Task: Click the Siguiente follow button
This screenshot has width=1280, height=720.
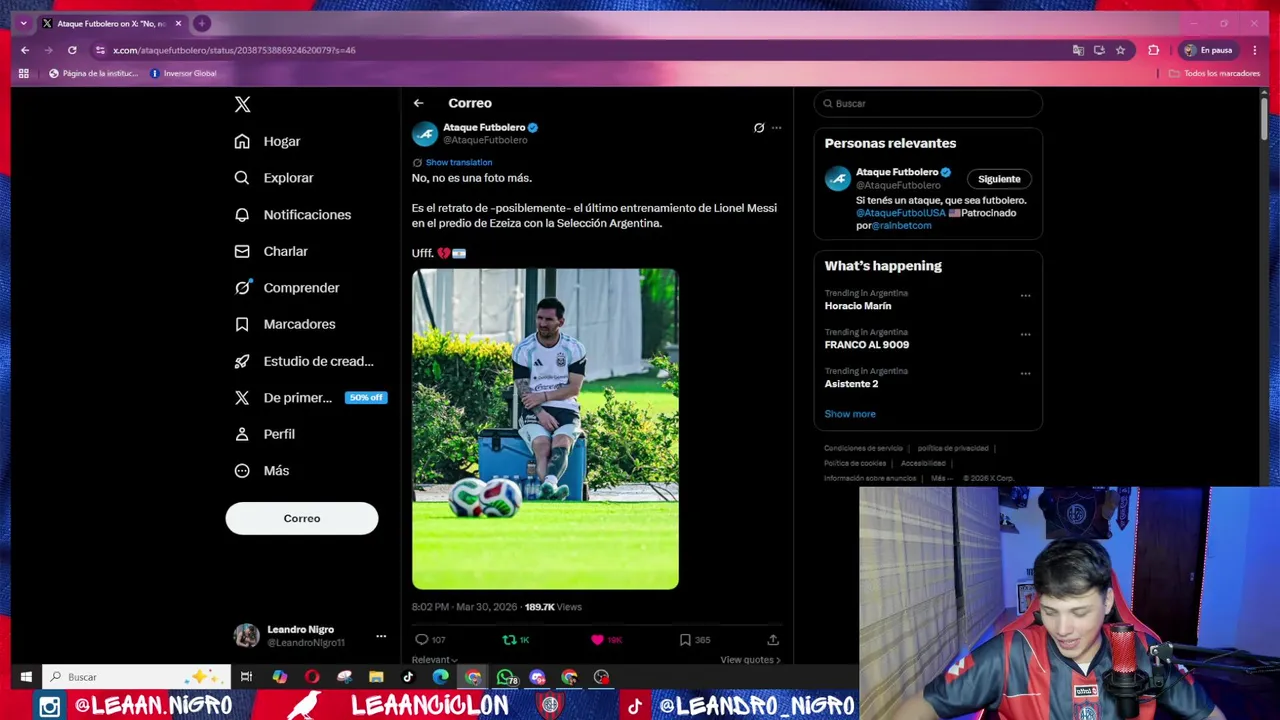Action: pos(999,179)
